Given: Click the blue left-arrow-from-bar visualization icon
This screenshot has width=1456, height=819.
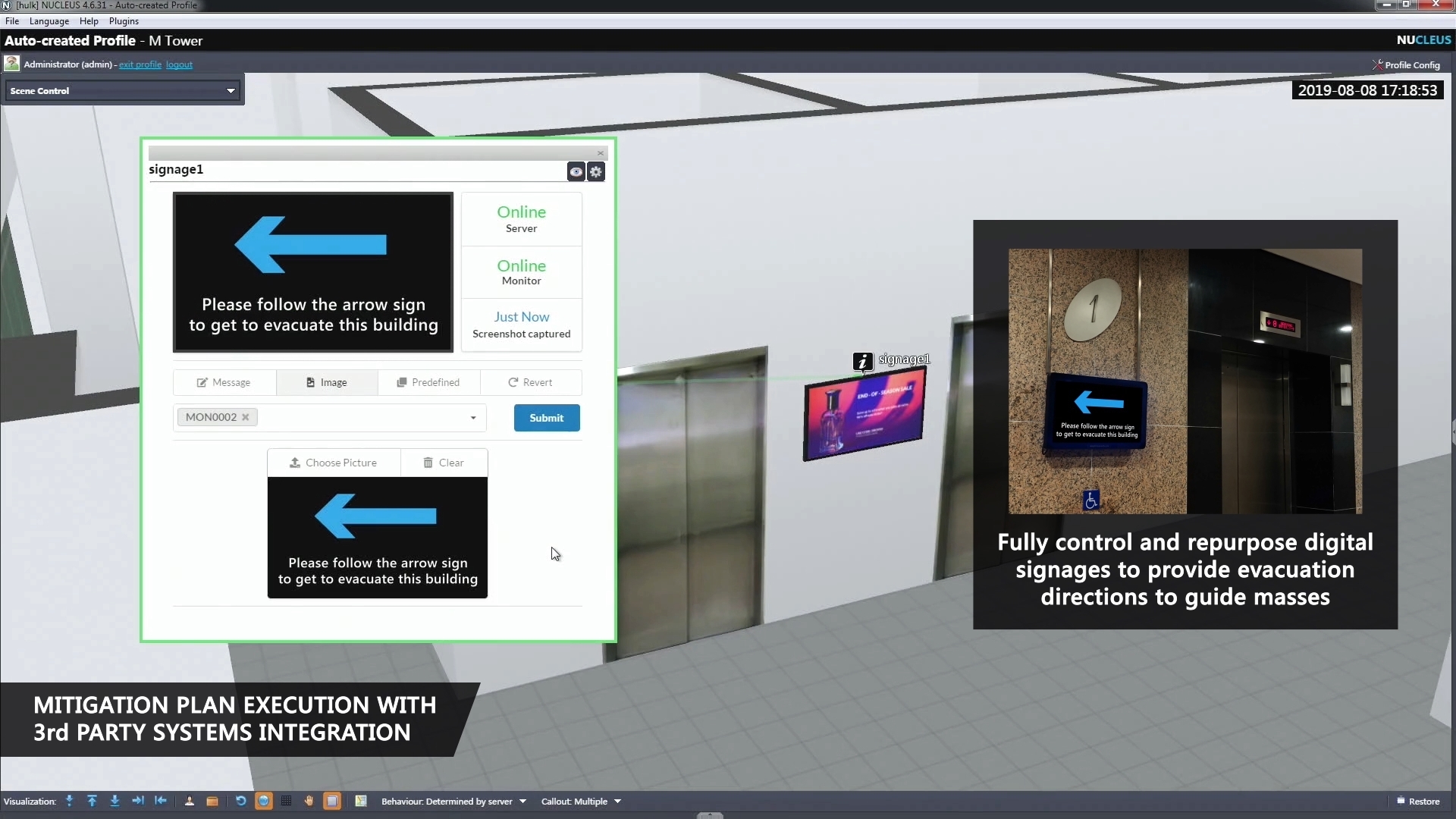Looking at the screenshot, I should pyautogui.click(x=161, y=801).
